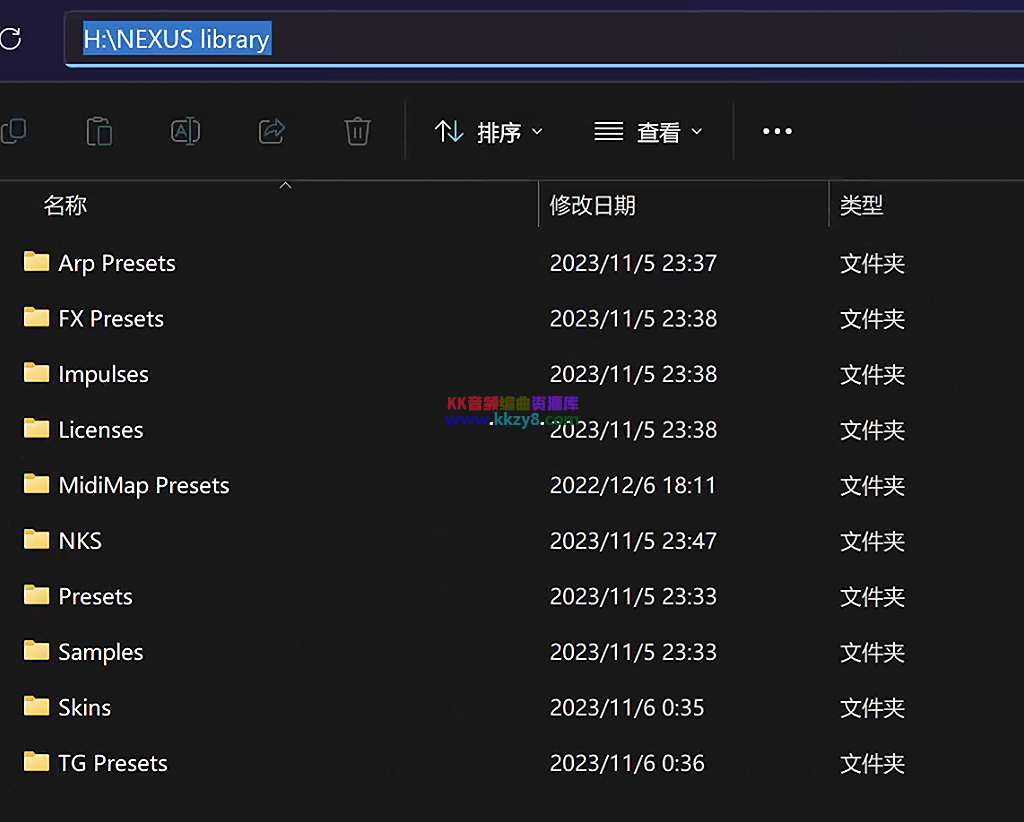
Task: Click the Delete trash icon
Action: [x=357, y=131]
